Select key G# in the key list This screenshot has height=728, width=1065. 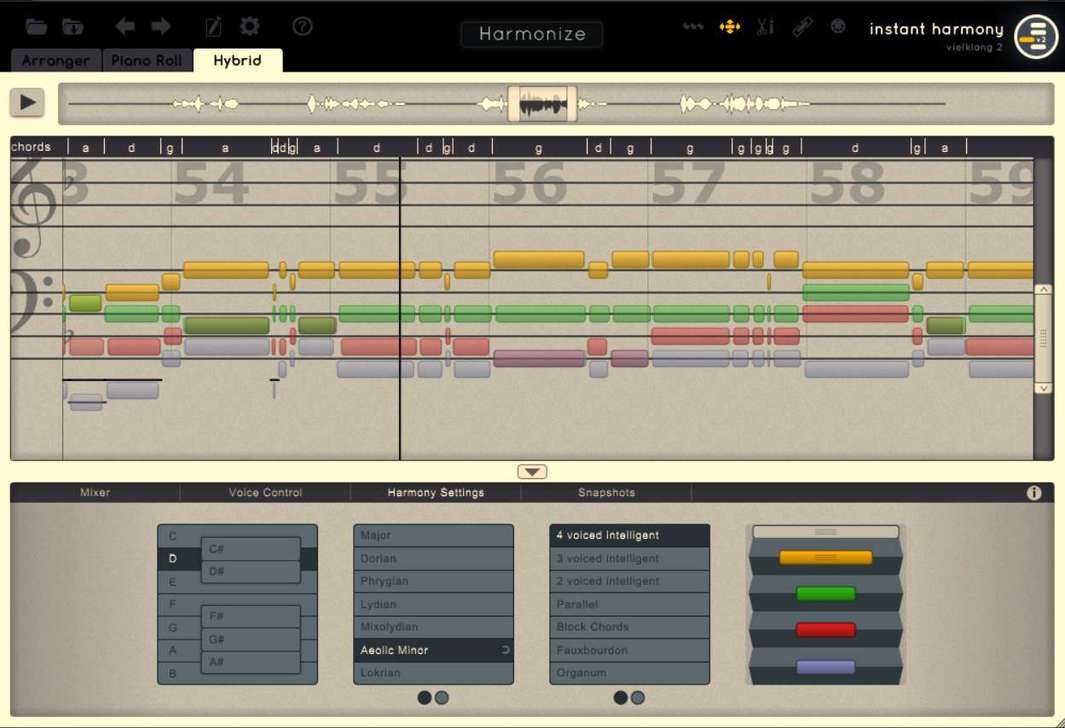(x=251, y=639)
